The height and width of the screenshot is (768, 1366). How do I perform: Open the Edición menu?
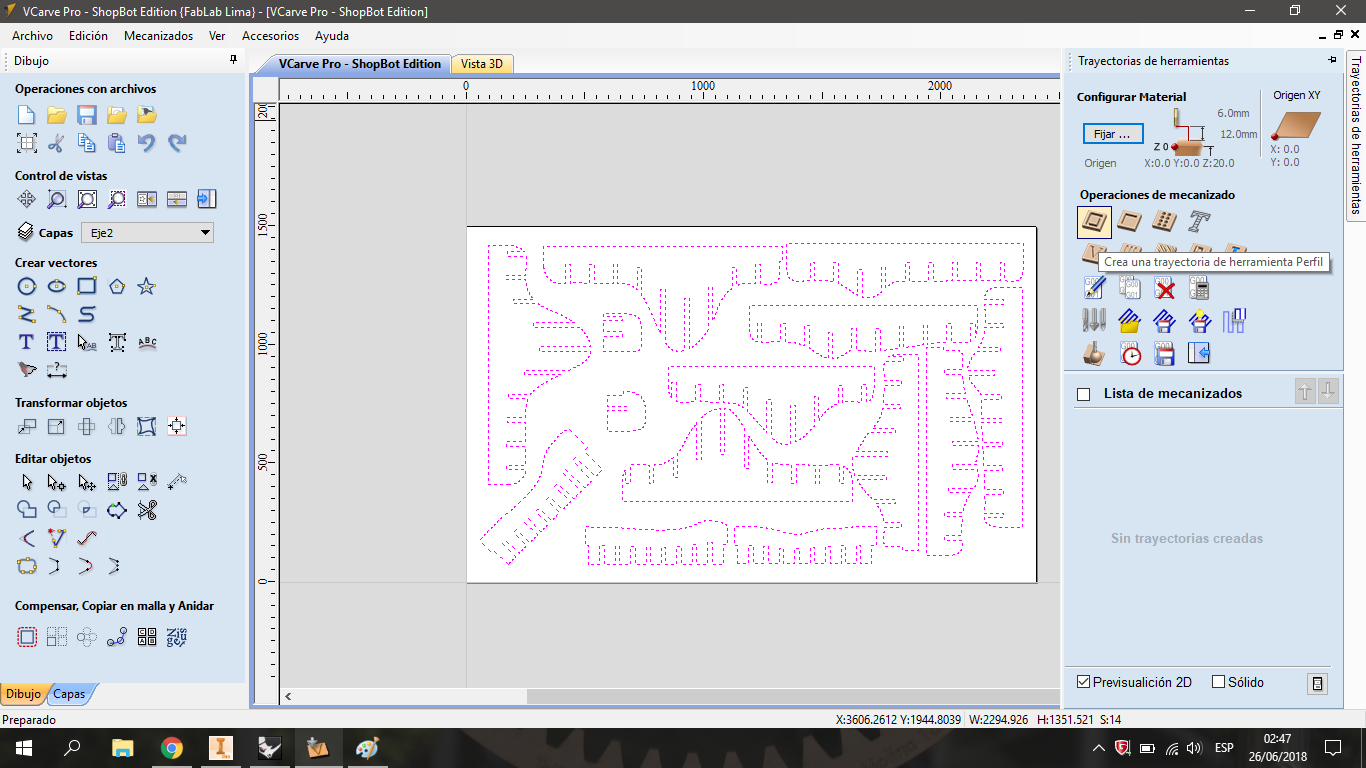[88, 36]
